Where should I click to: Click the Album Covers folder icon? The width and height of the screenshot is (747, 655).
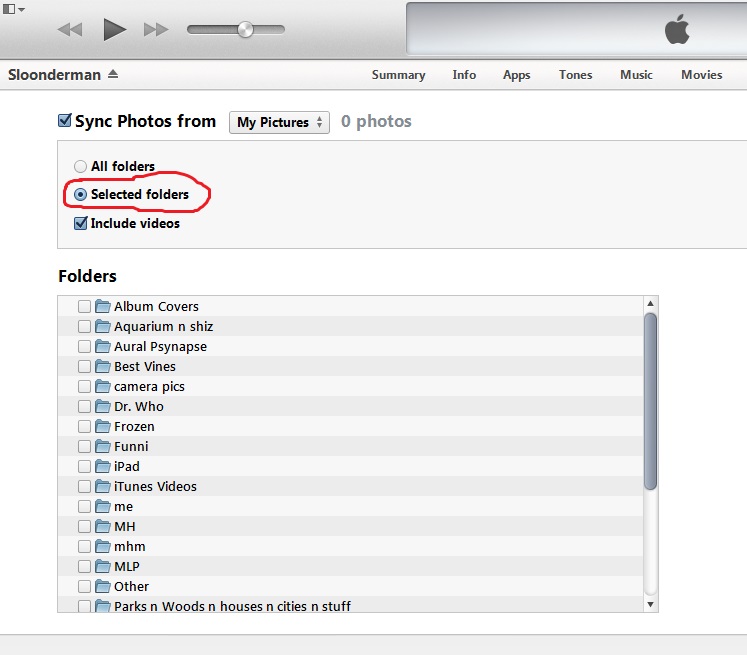click(x=102, y=306)
